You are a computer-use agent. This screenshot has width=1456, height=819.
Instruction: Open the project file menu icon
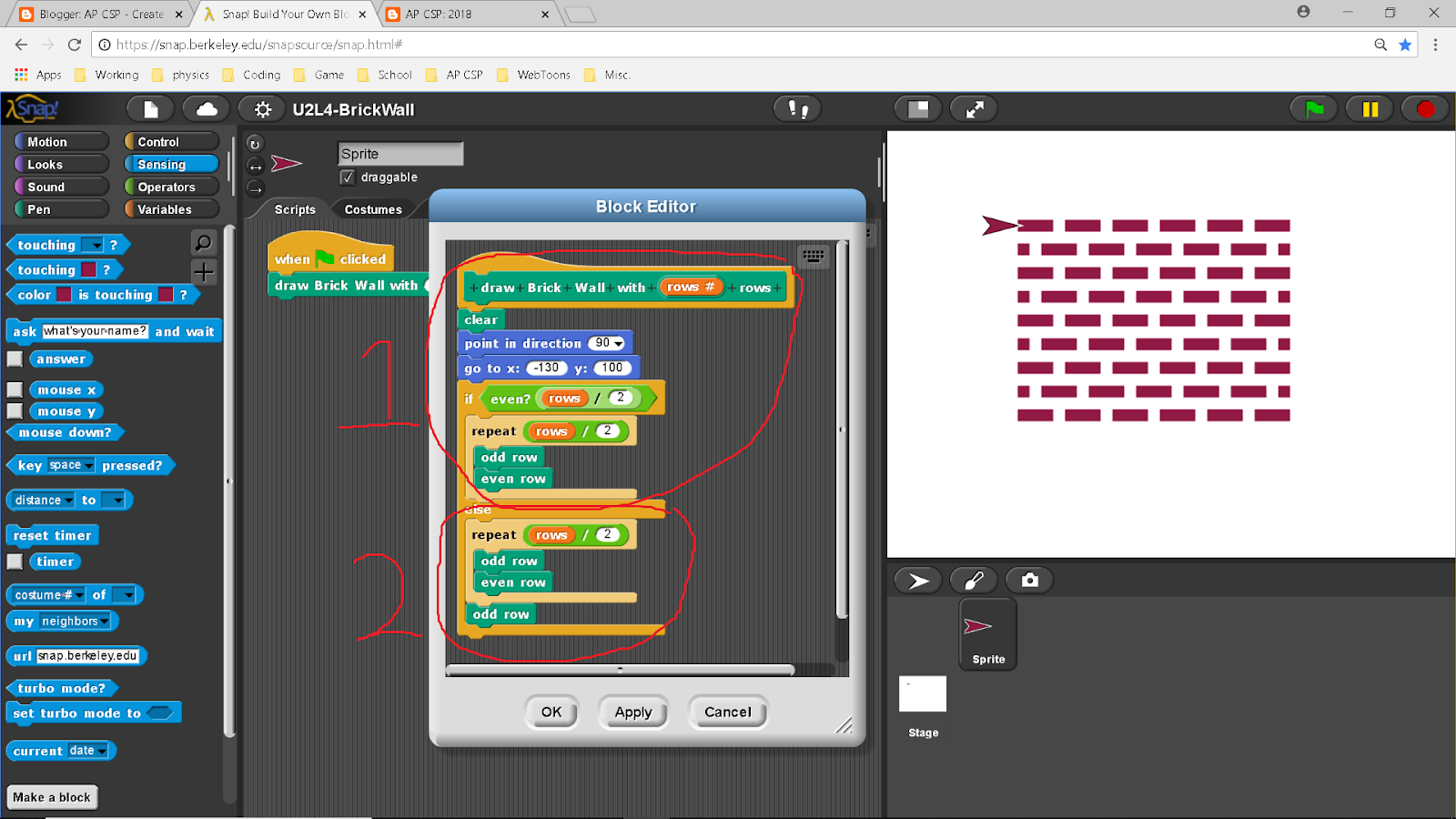pyautogui.click(x=151, y=109)
